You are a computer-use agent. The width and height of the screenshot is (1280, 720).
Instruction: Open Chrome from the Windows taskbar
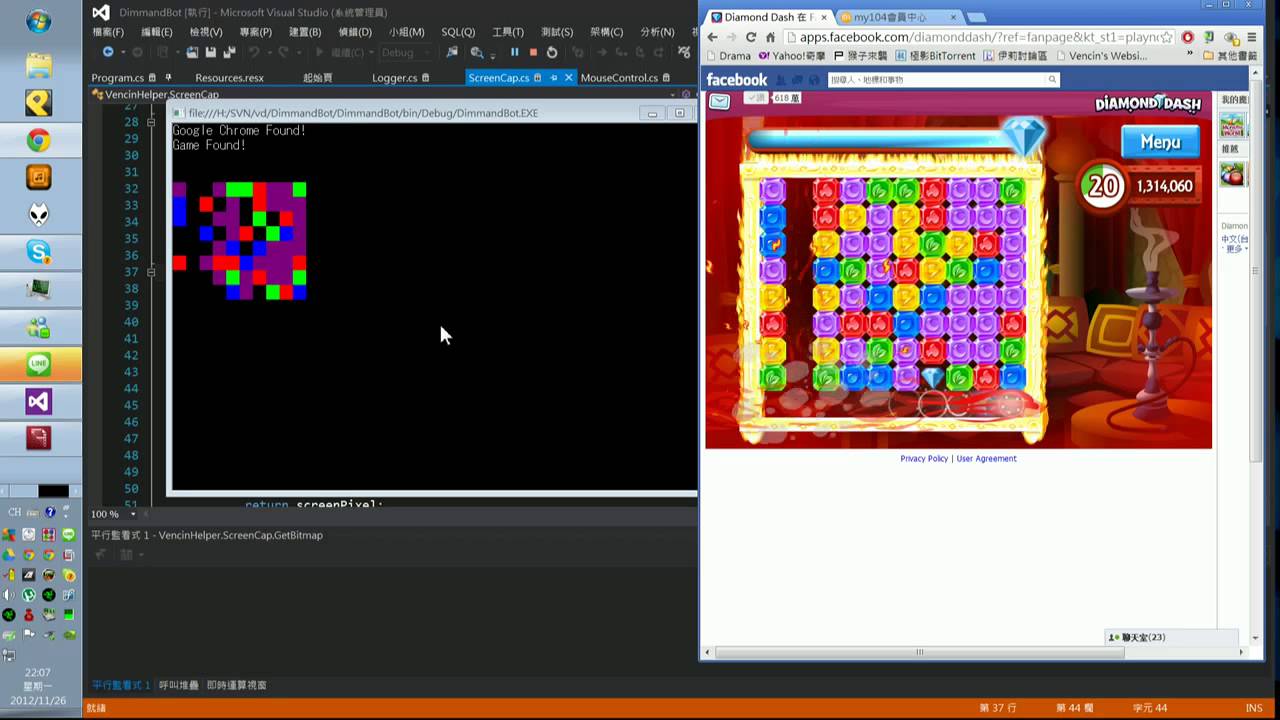tap(39, 141)
